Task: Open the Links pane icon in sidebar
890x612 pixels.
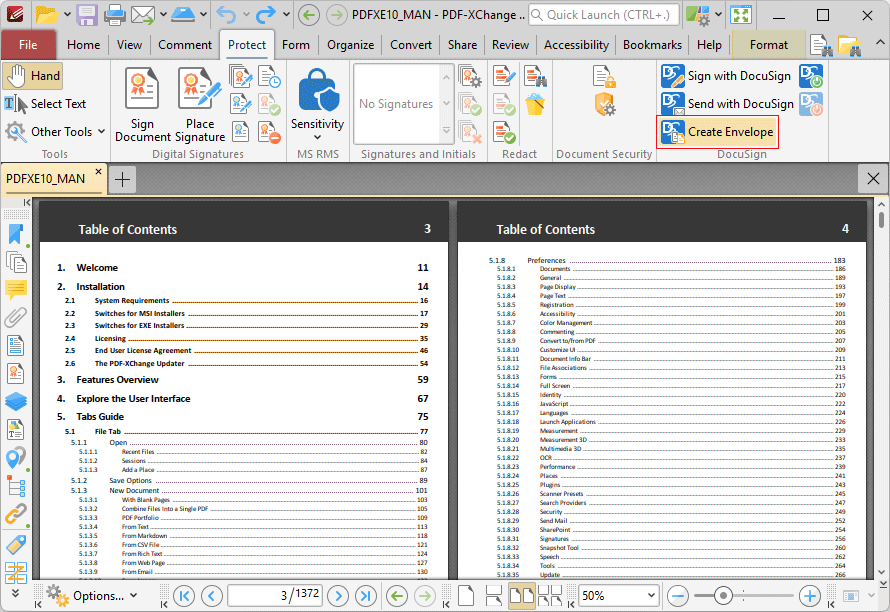Action: [x=16, y=514]
